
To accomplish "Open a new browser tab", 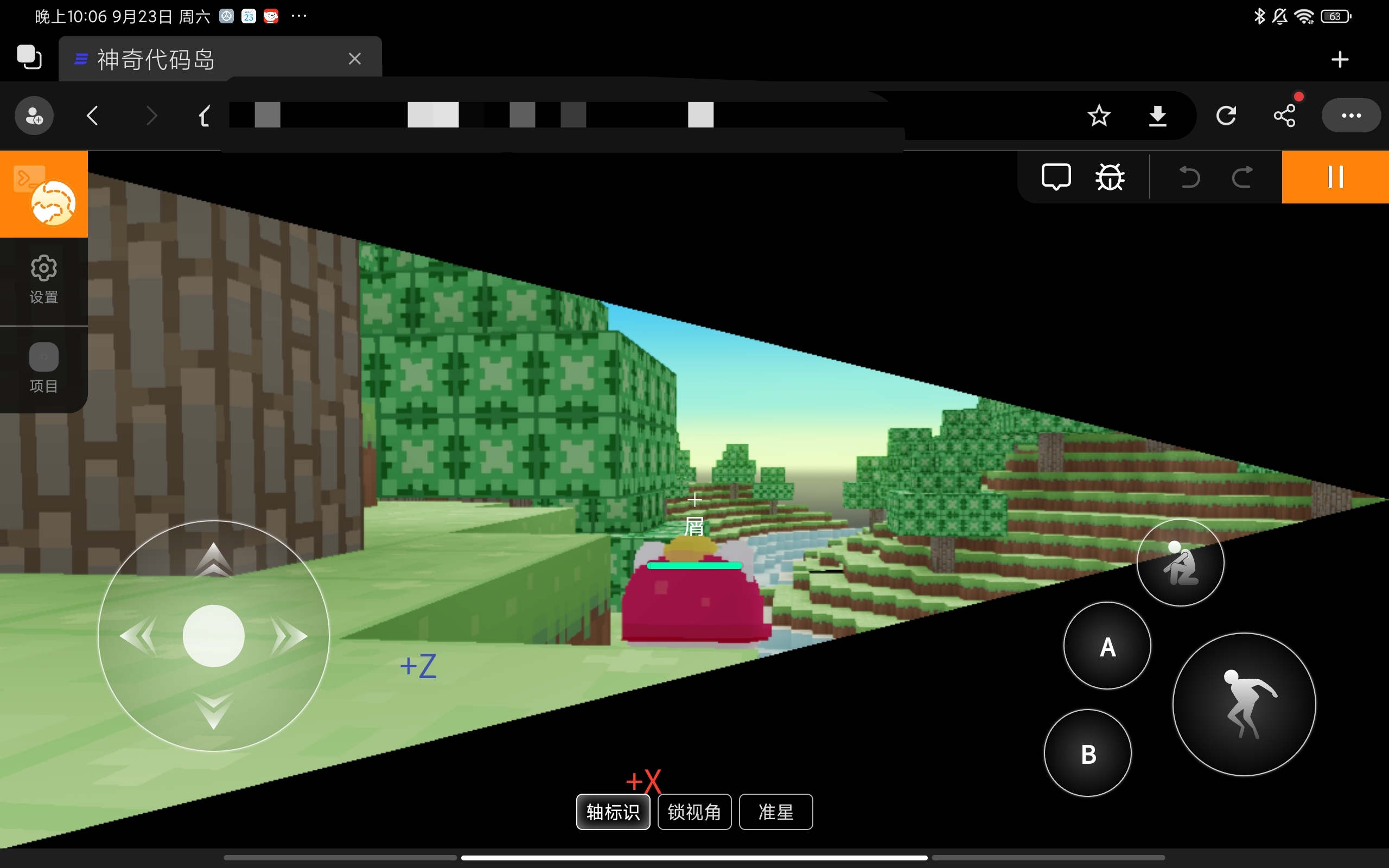I will pos(1340,59).
